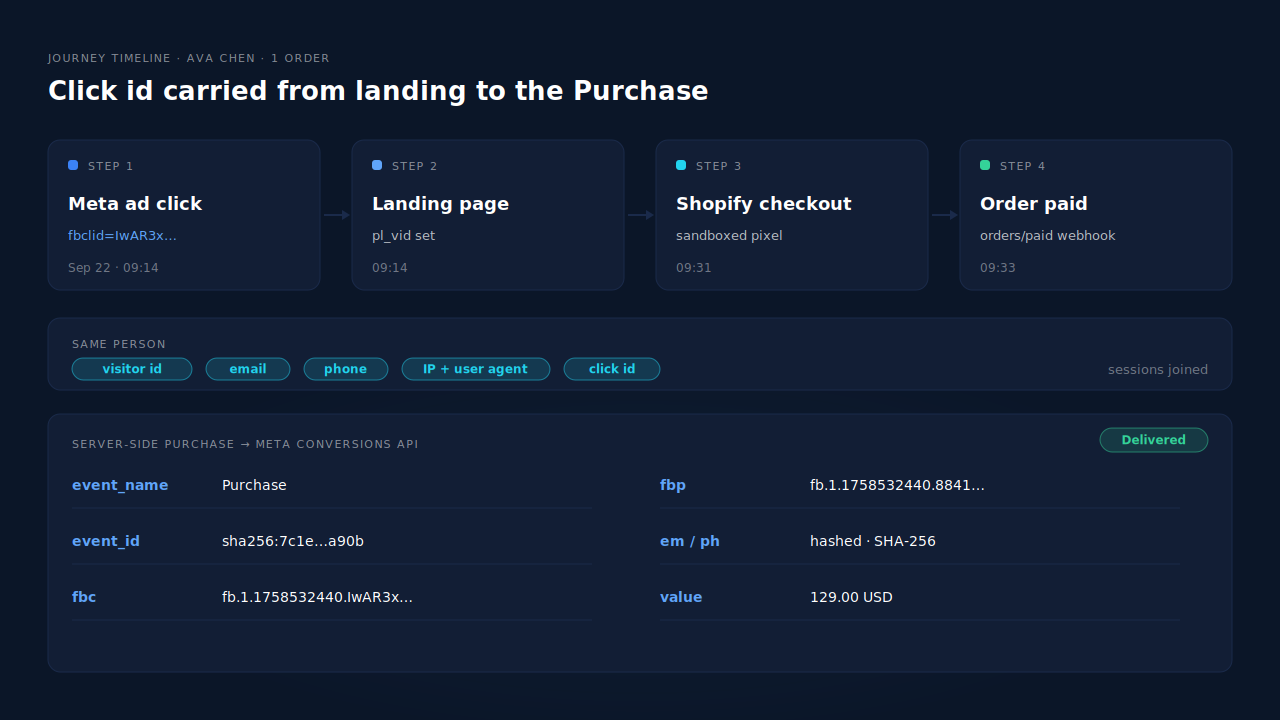The image size is (1280, 720).
Task: Select the Order paid step card
Action: click(x=1096, y=215)
